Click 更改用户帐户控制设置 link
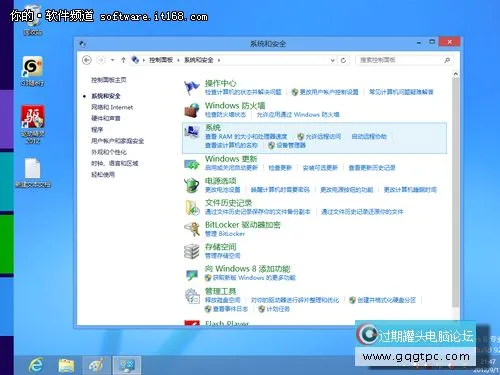 (329, 92)
